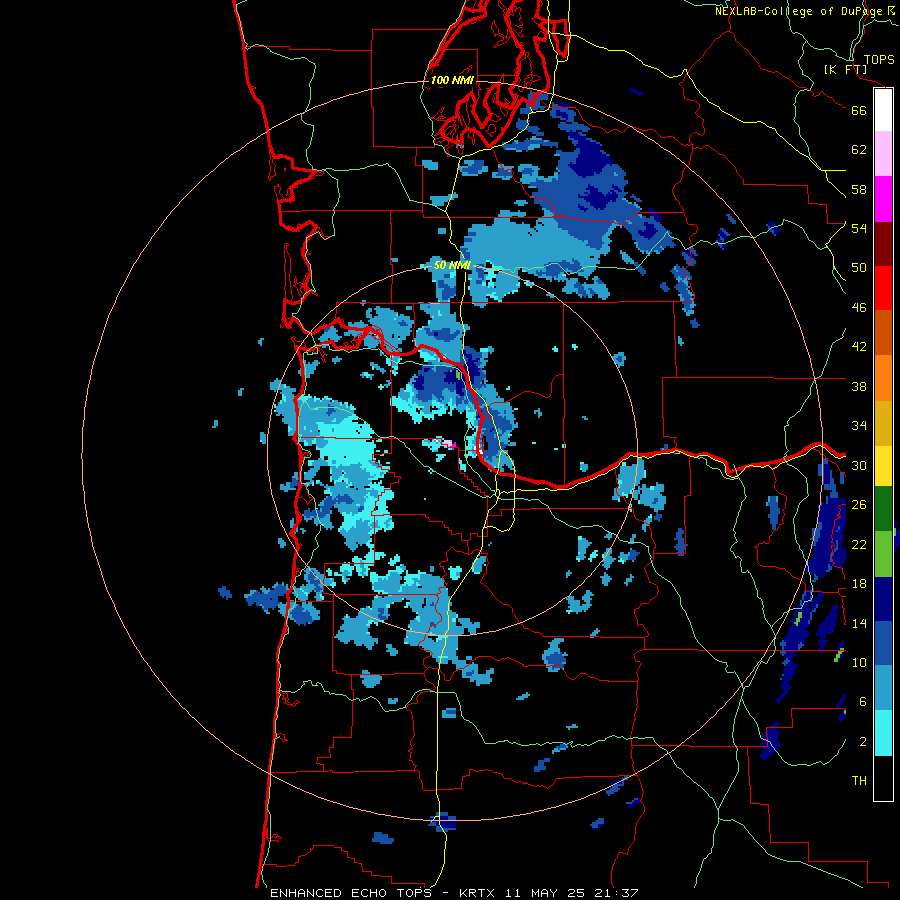Click the legend value 66
This screenshot has height=900, width=900.
coord(859,110)
